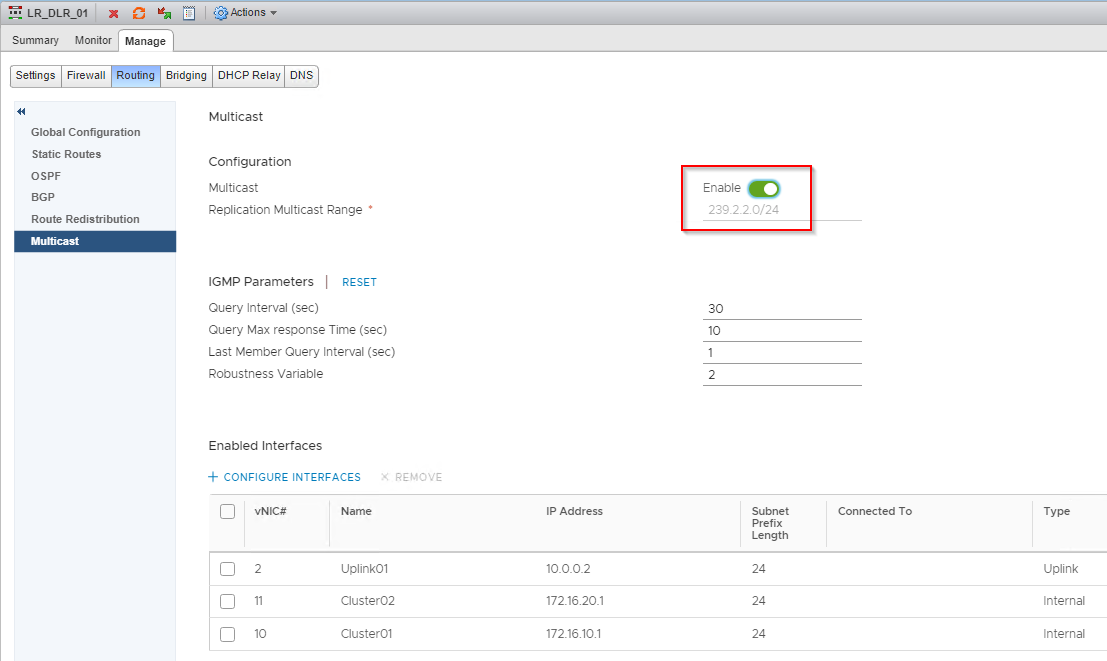Collapse the left routing navigation panel
This screenshot has width=1107, height=661.
(x=21, y=111)
